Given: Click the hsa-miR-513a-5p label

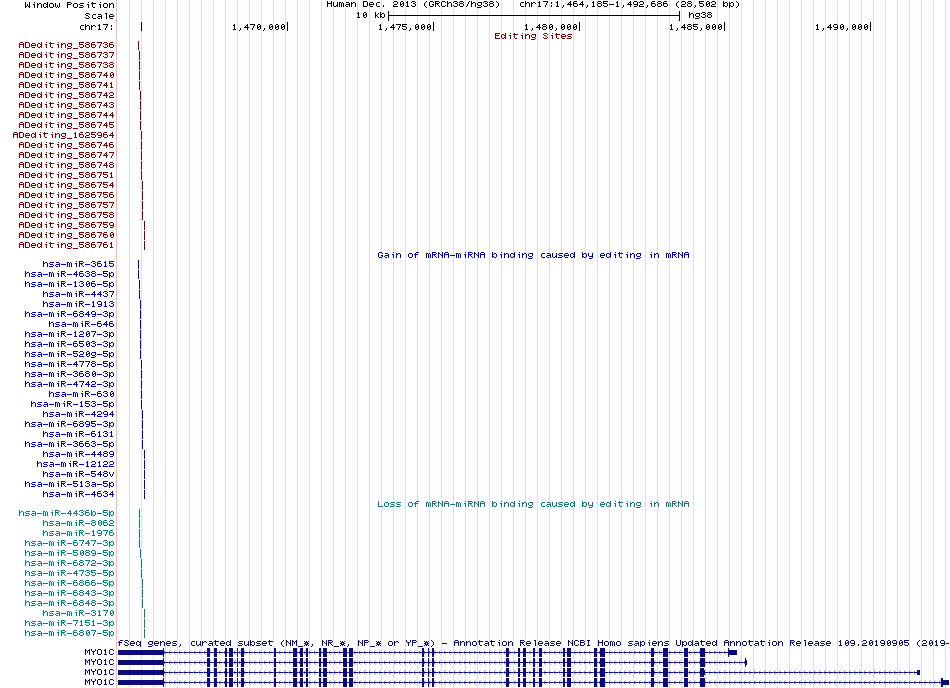Looking at the screenshot, I should click(x=69, y=484).
